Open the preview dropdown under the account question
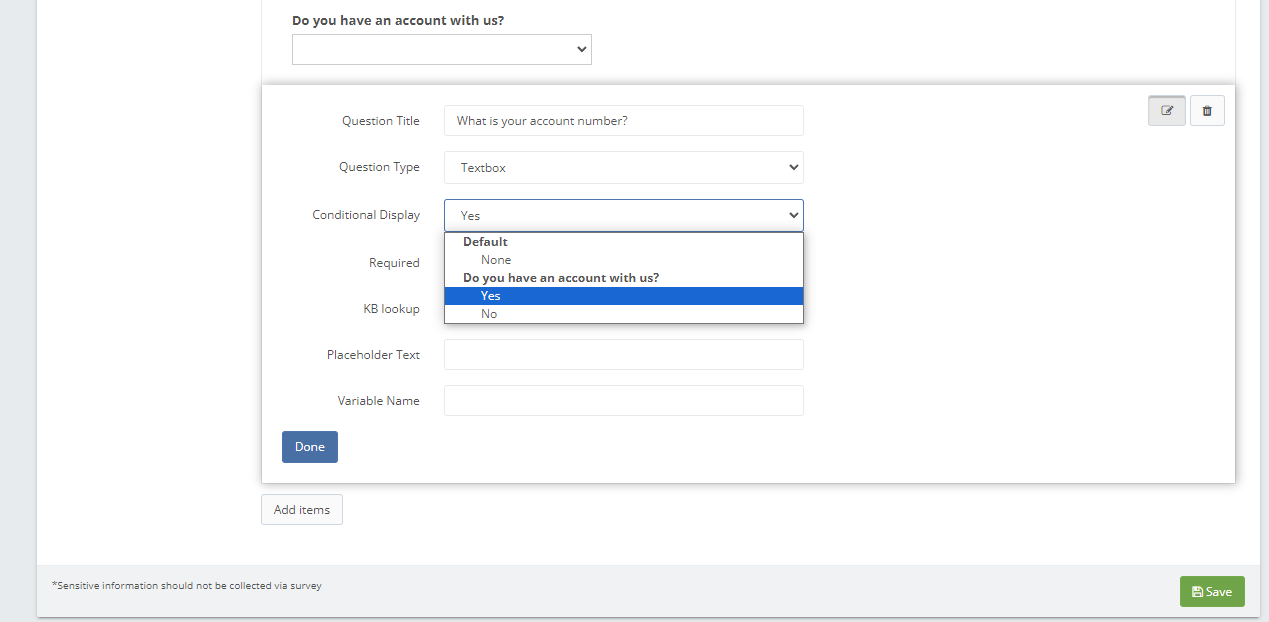 (x=441, y=50)
